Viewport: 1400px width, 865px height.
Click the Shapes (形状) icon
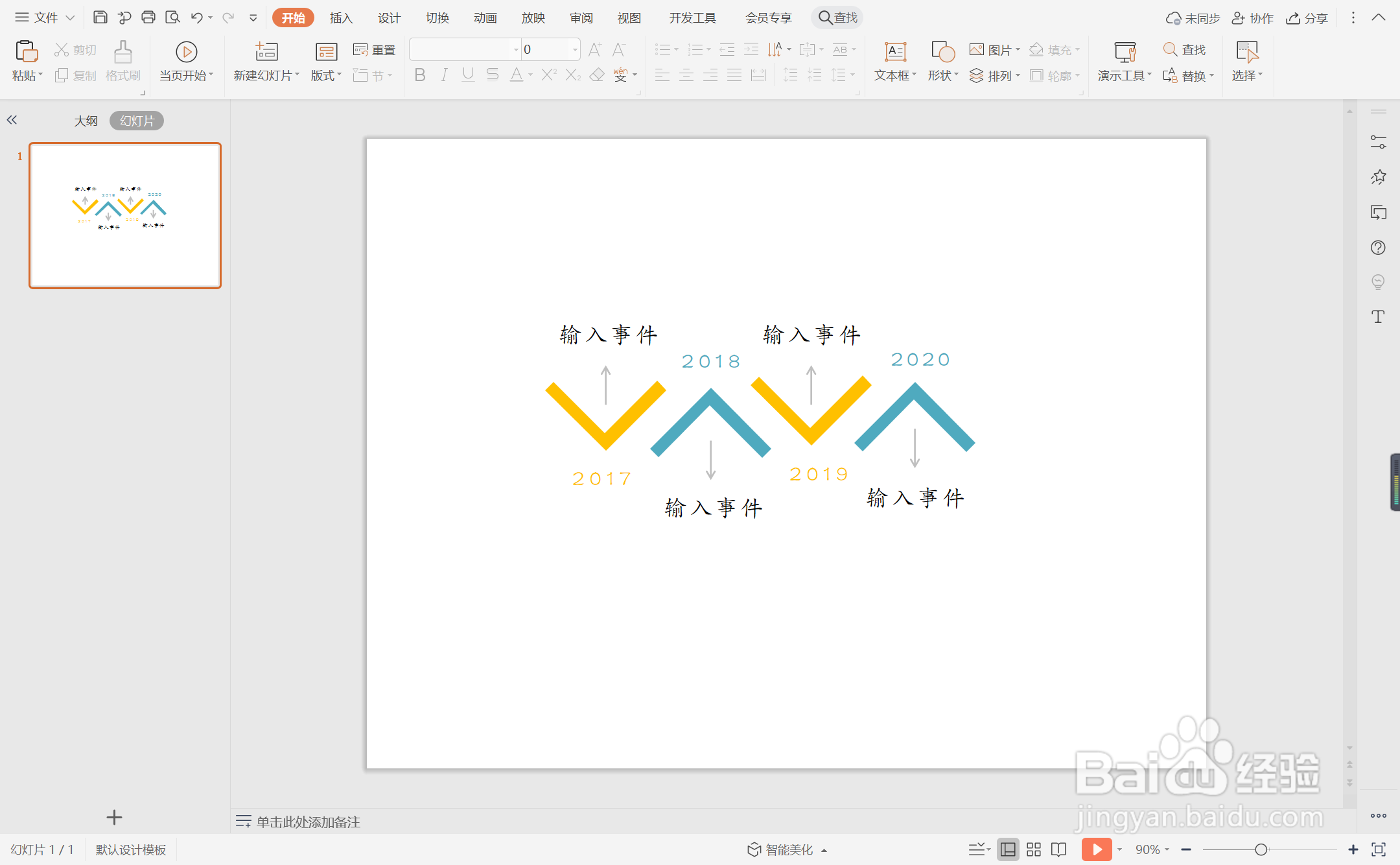coord(942,52)
